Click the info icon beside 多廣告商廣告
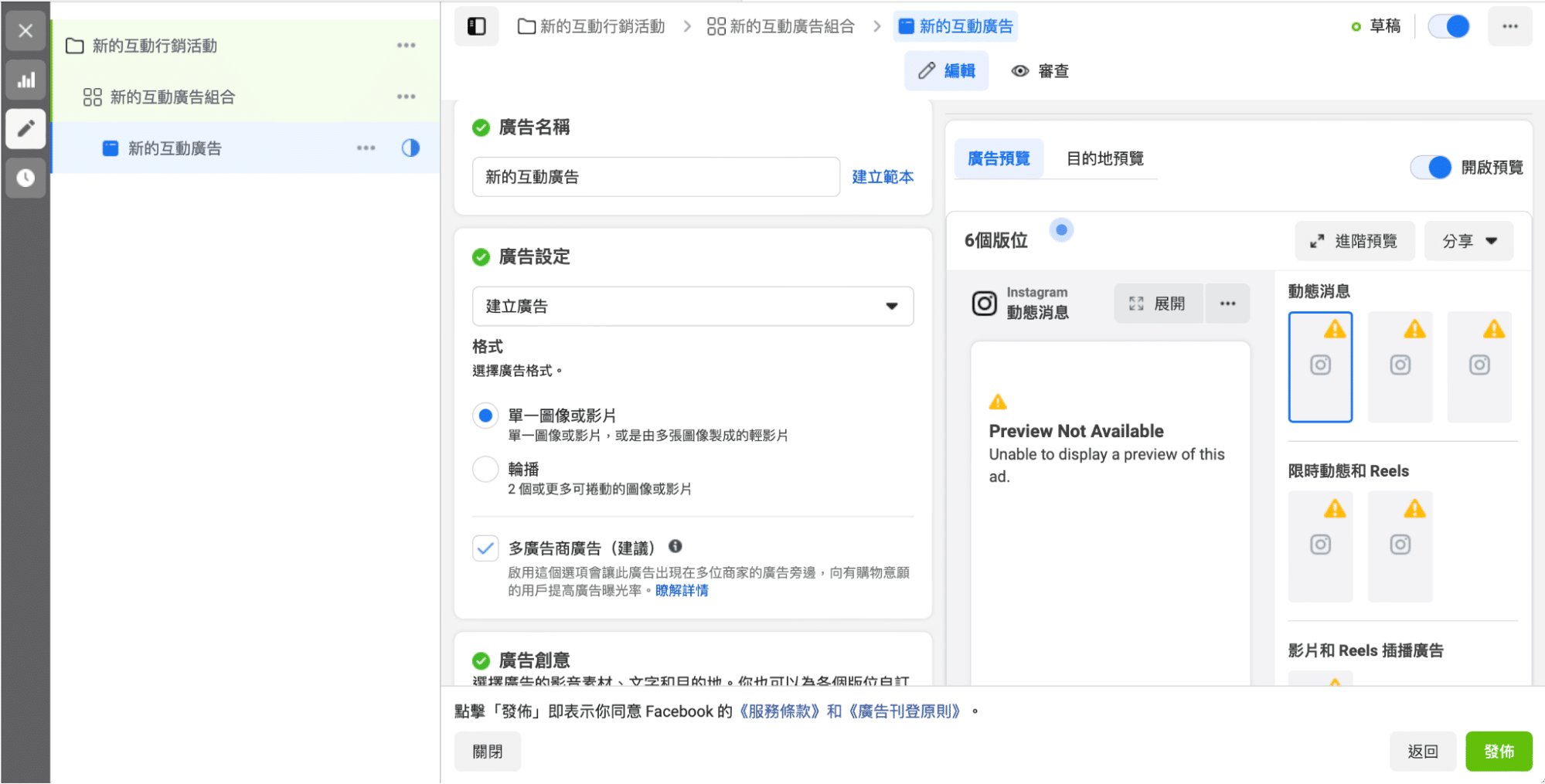The image size is (1545, 784). point(676,546)
